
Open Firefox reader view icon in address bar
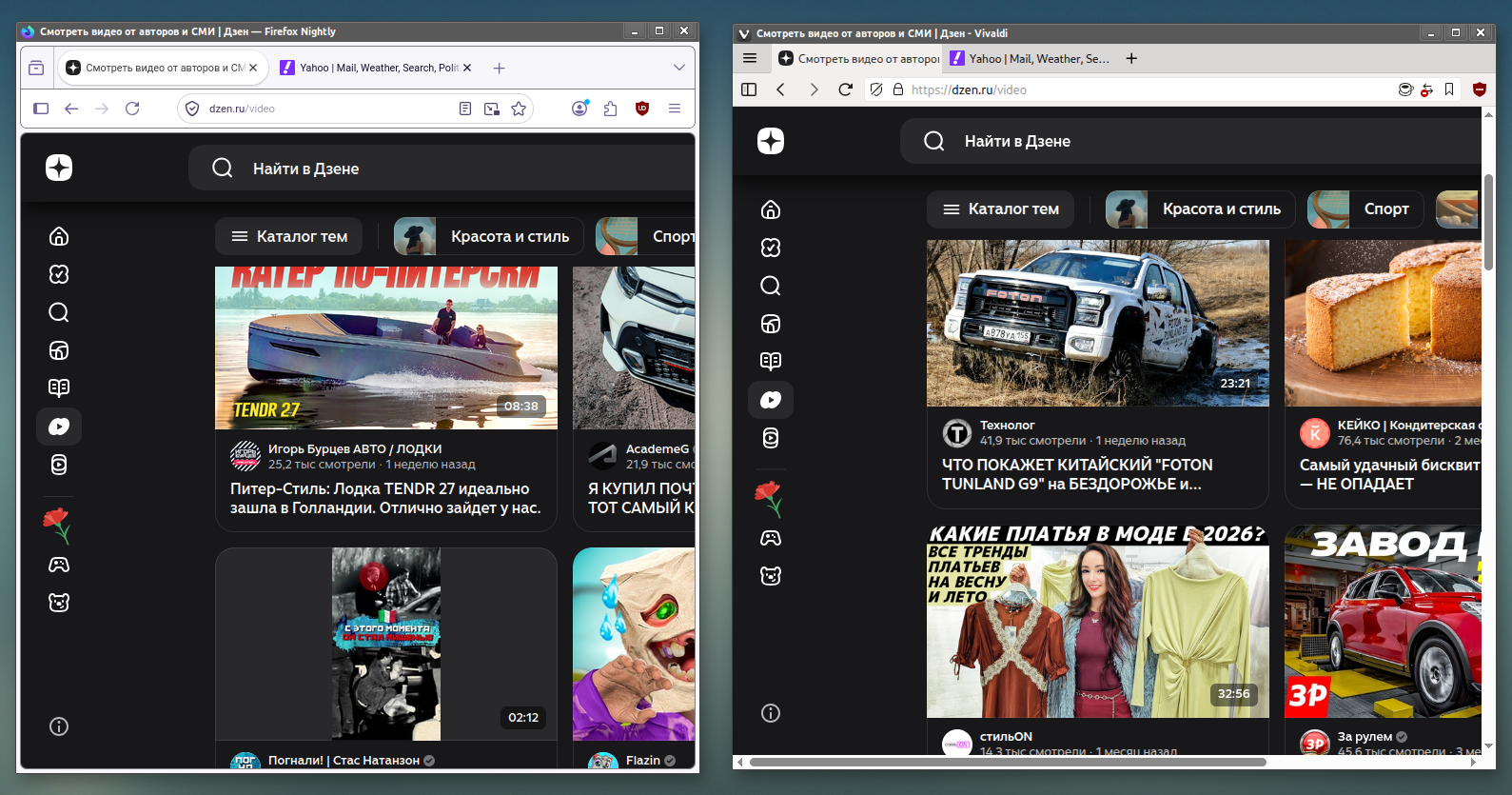(465, 109)
